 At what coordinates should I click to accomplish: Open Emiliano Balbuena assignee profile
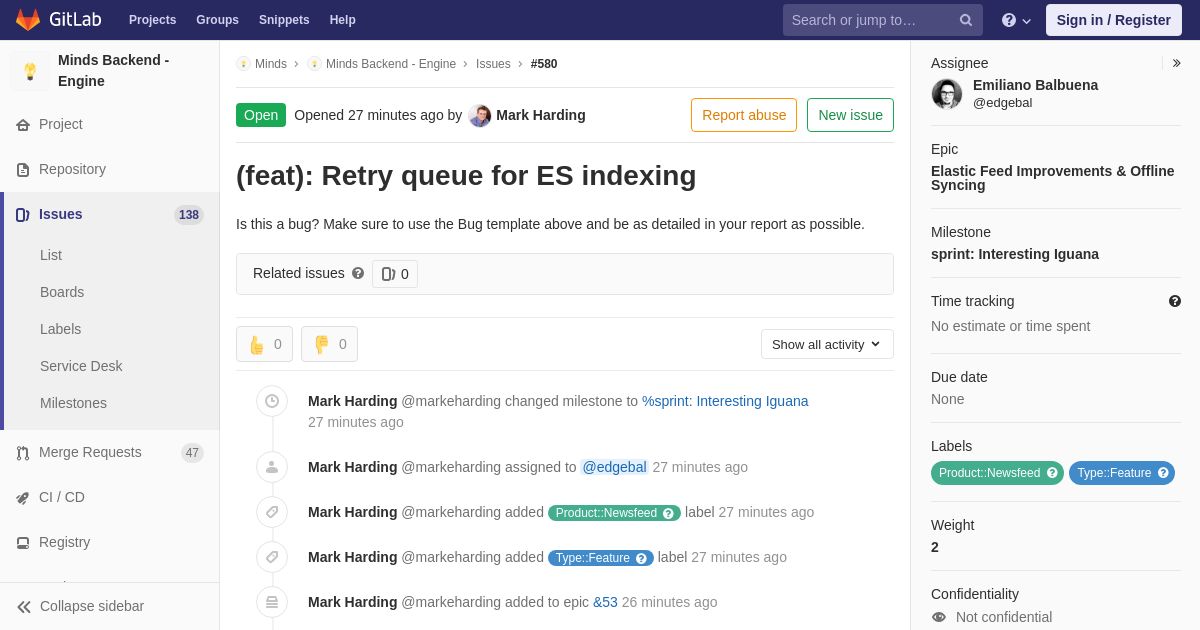click(1035, 85)
